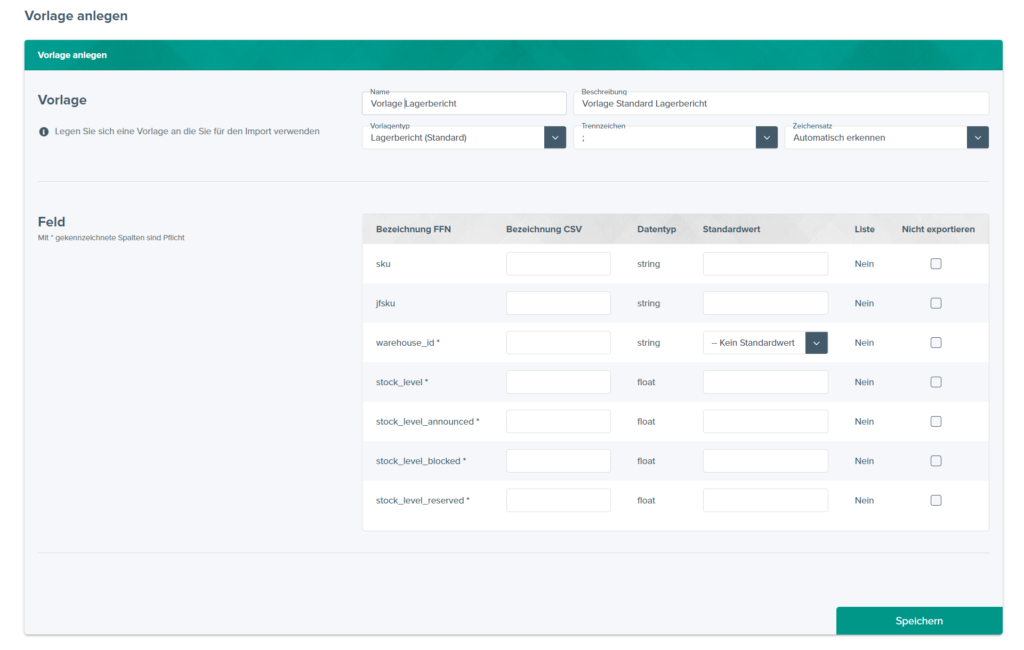This screenshot has height=650, width=1024.
Task: Toggle 'Nicht exportieren' for stock_level_blocked
Action: (x=936, y=461)
